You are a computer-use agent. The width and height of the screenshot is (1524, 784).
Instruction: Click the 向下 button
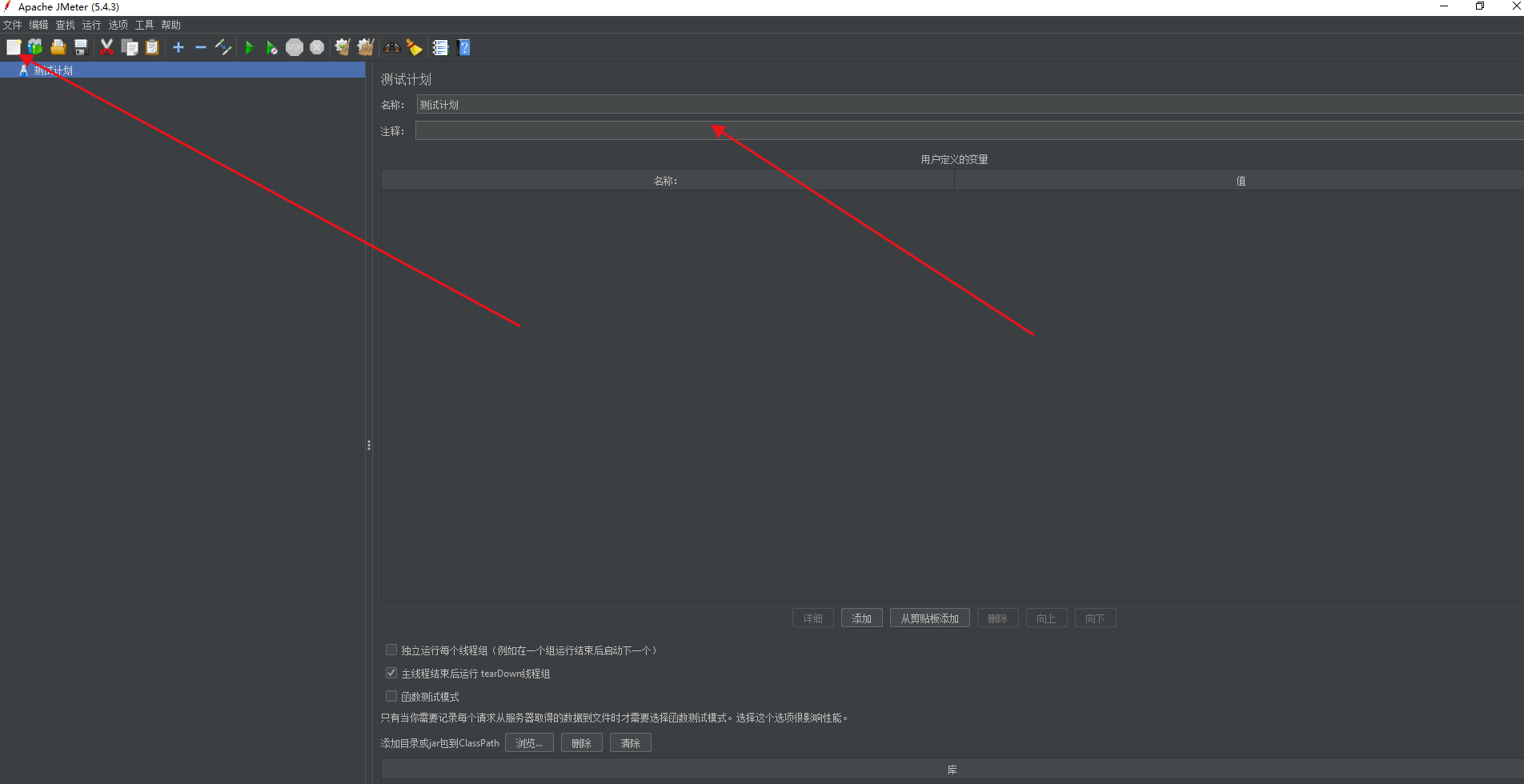pyautogui.click(x=1096, y=618)
